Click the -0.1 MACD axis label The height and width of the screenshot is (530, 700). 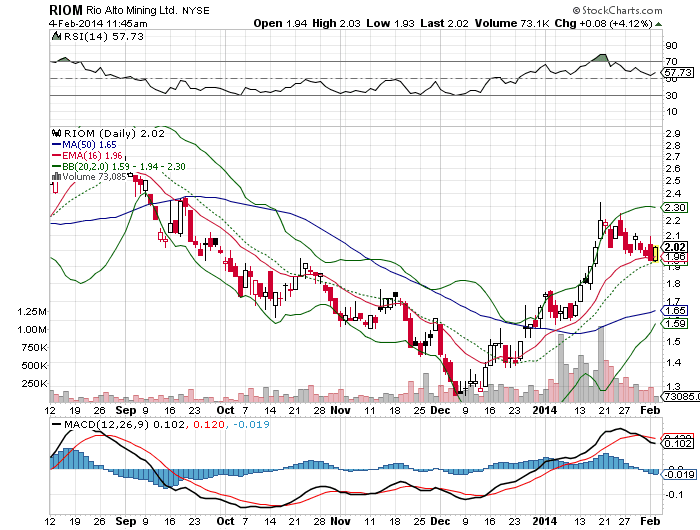click(675, 494)
